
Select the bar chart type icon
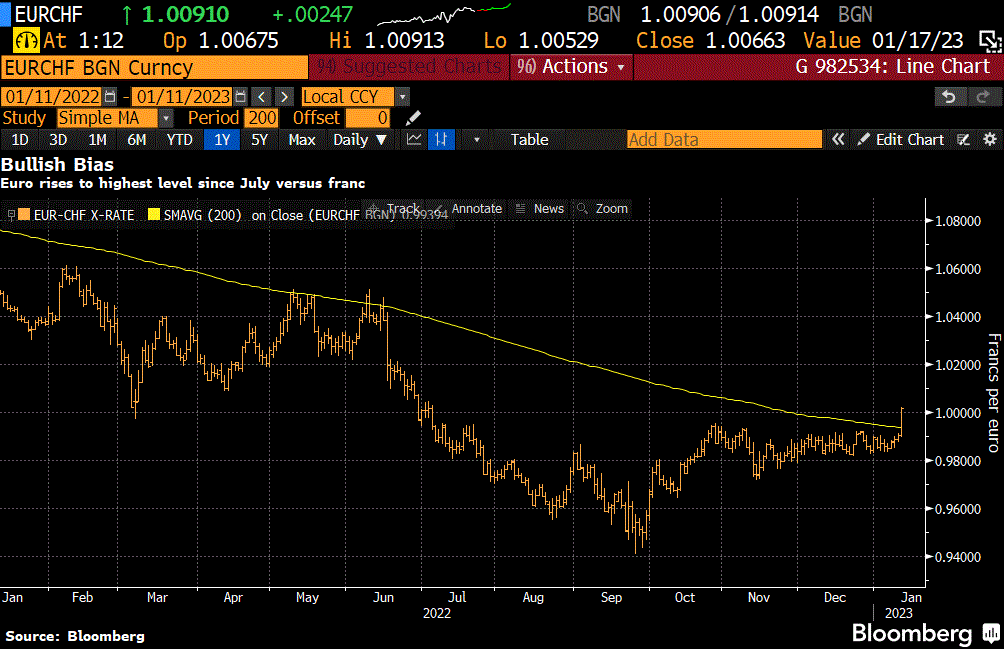point(441,140)
